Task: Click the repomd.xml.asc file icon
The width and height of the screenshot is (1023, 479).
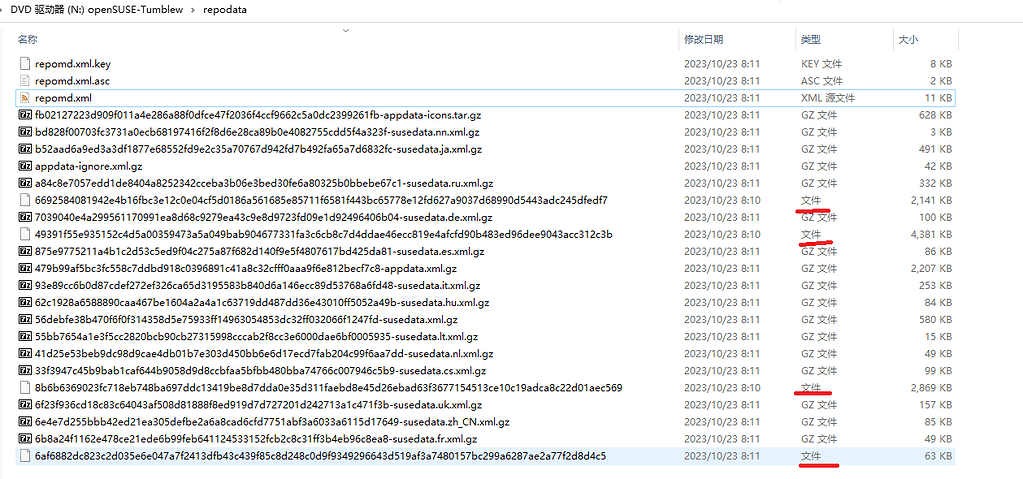Action: (25, 81)
